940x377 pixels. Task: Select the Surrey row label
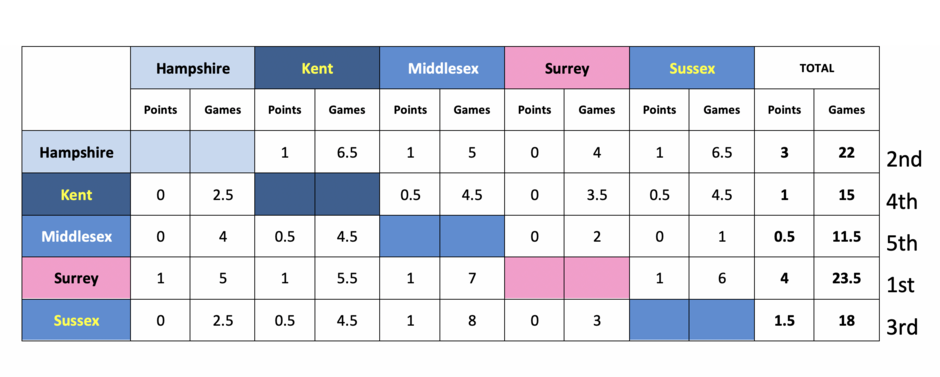76,278
